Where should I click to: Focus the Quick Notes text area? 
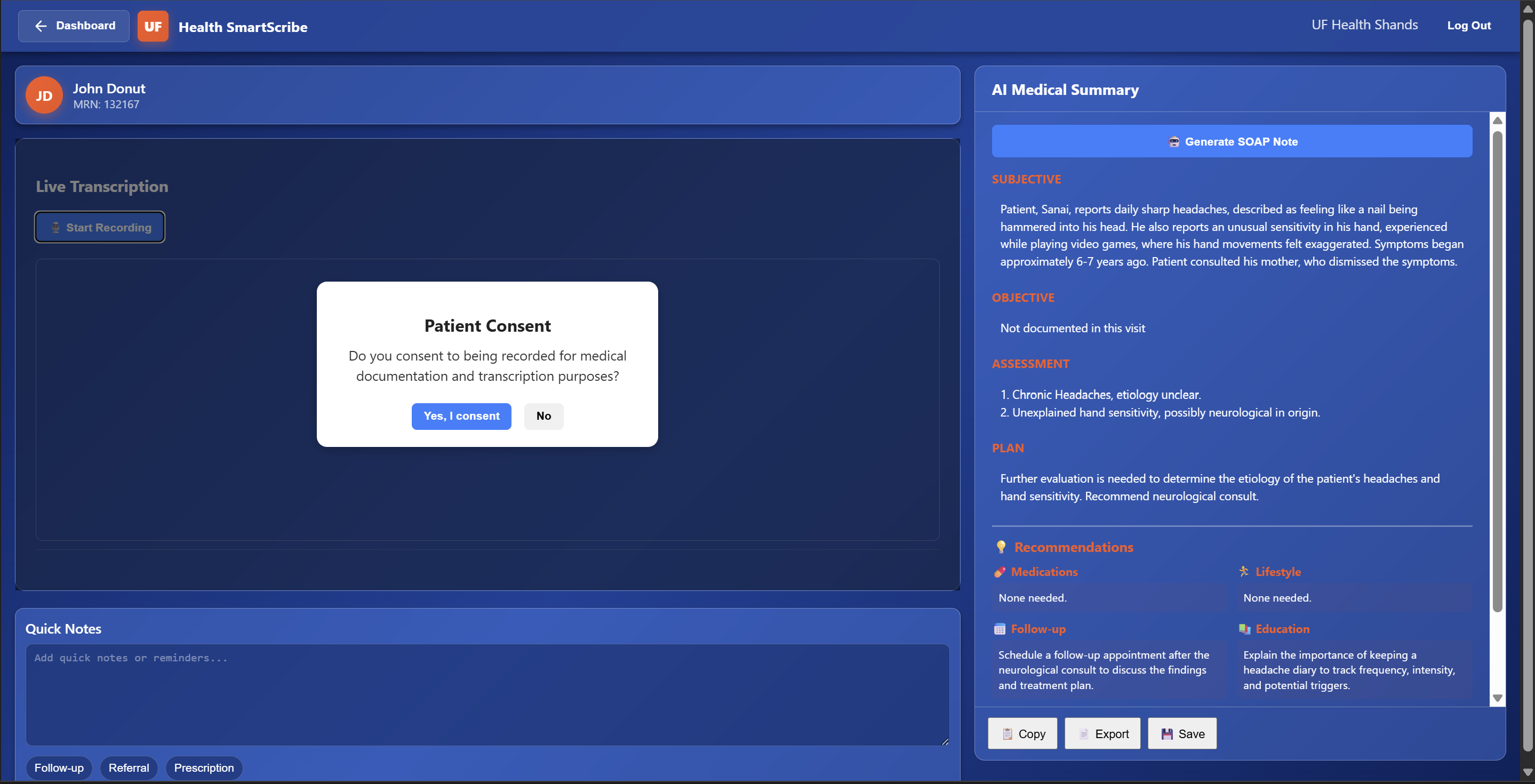pos(487,694)
